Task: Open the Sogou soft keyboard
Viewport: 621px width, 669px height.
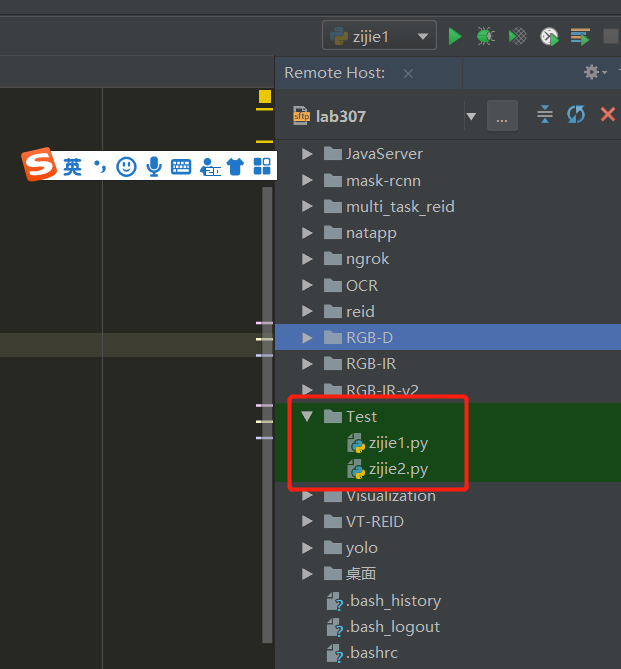Action: (181, 167)
